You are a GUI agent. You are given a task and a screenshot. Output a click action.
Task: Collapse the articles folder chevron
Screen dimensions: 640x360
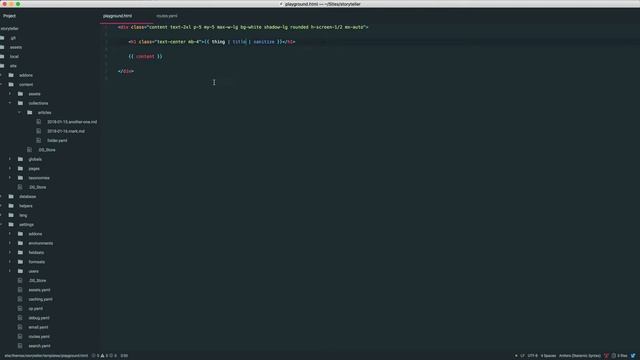point(19,112)
